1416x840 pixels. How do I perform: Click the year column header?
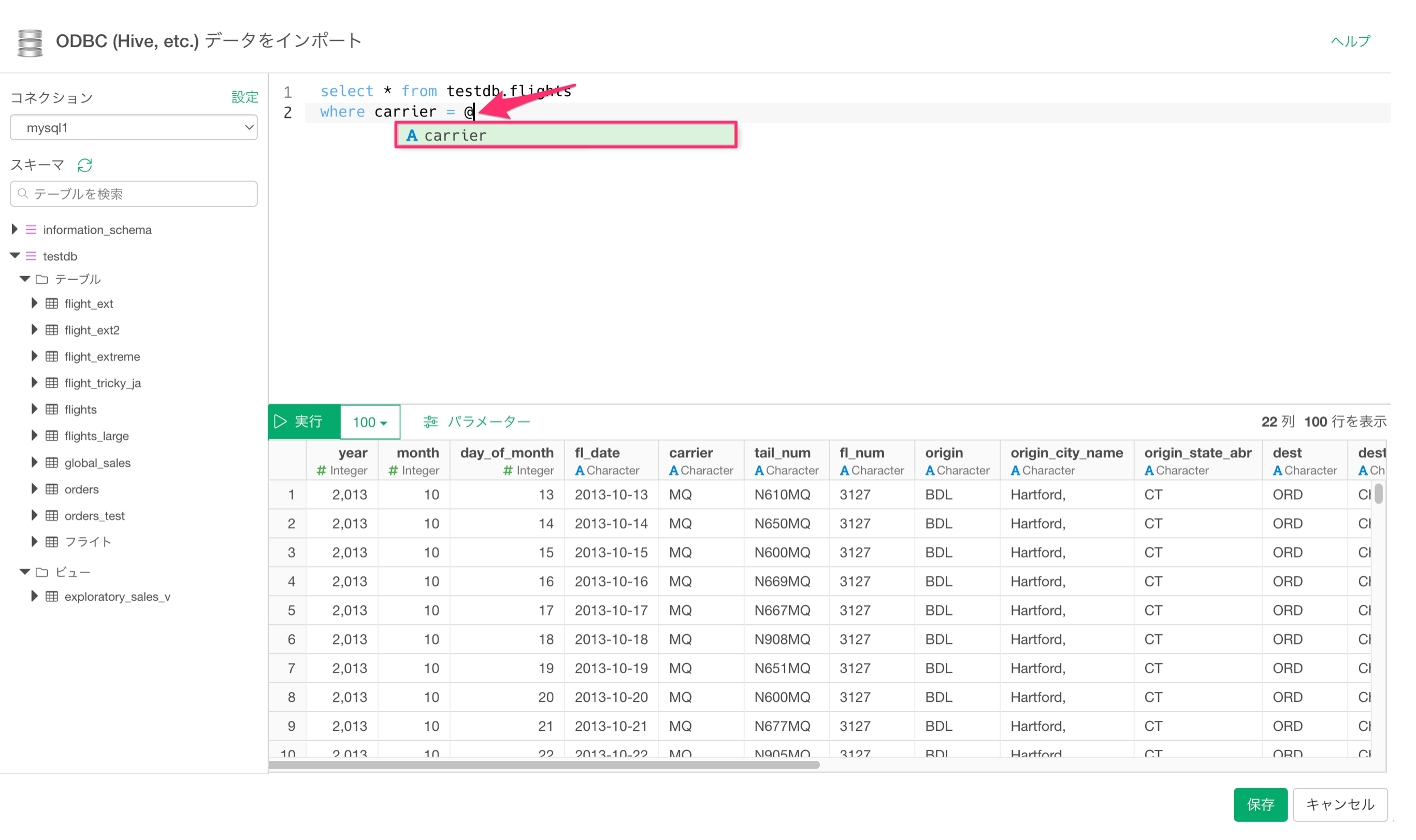[342, 461]
